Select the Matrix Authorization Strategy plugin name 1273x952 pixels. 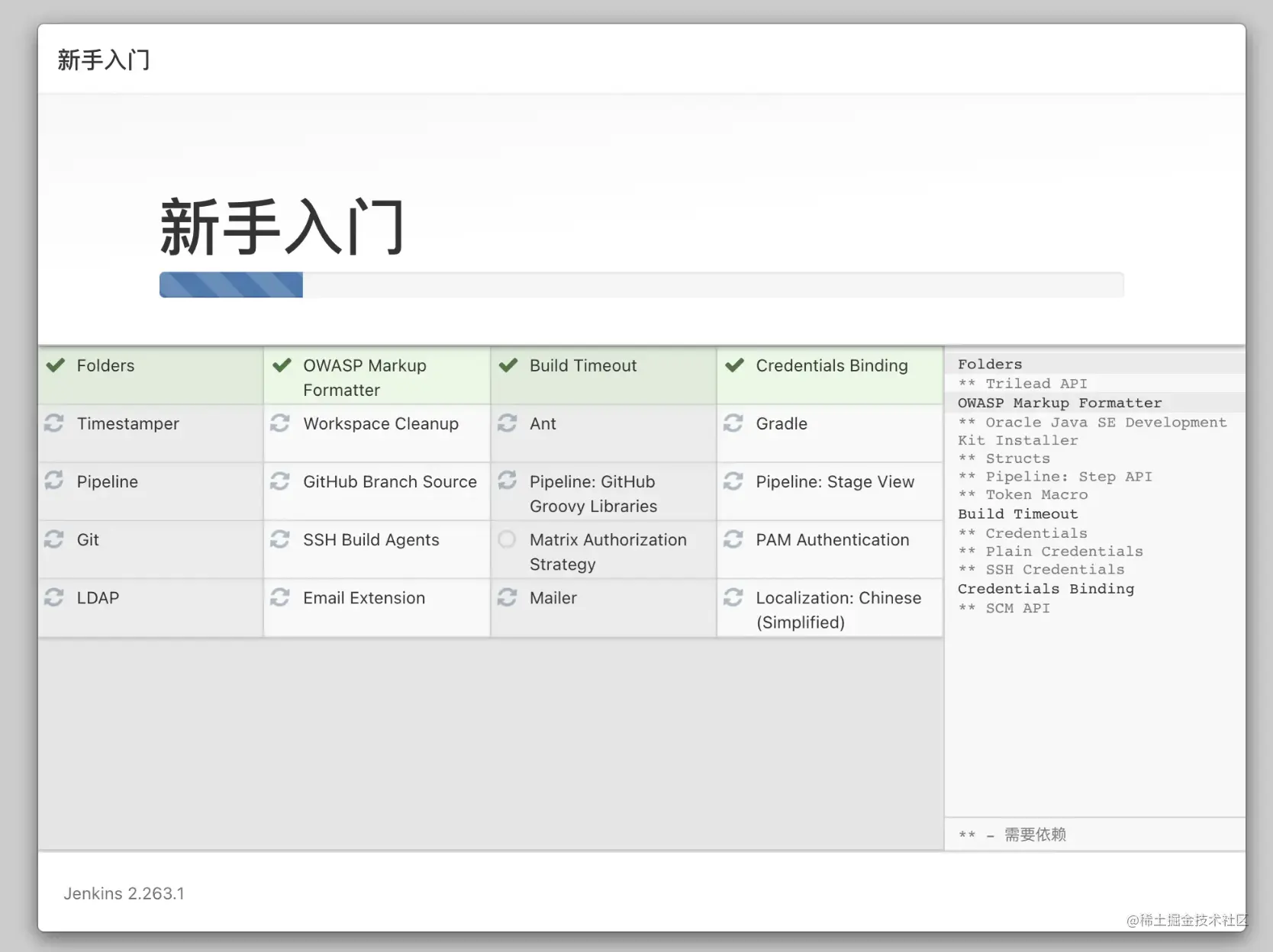click(608, 552)
